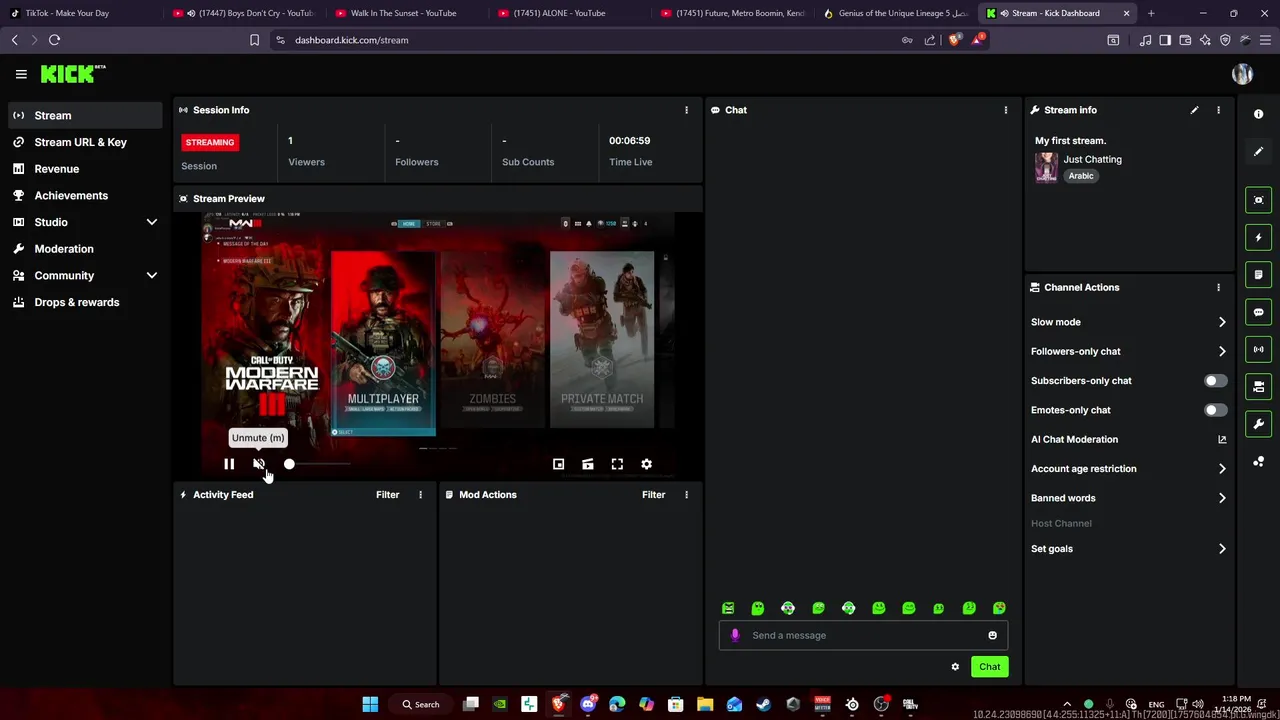Open the hamburger menu beside Kick logo
The image size is (1280, 720).
pos(21,74)
